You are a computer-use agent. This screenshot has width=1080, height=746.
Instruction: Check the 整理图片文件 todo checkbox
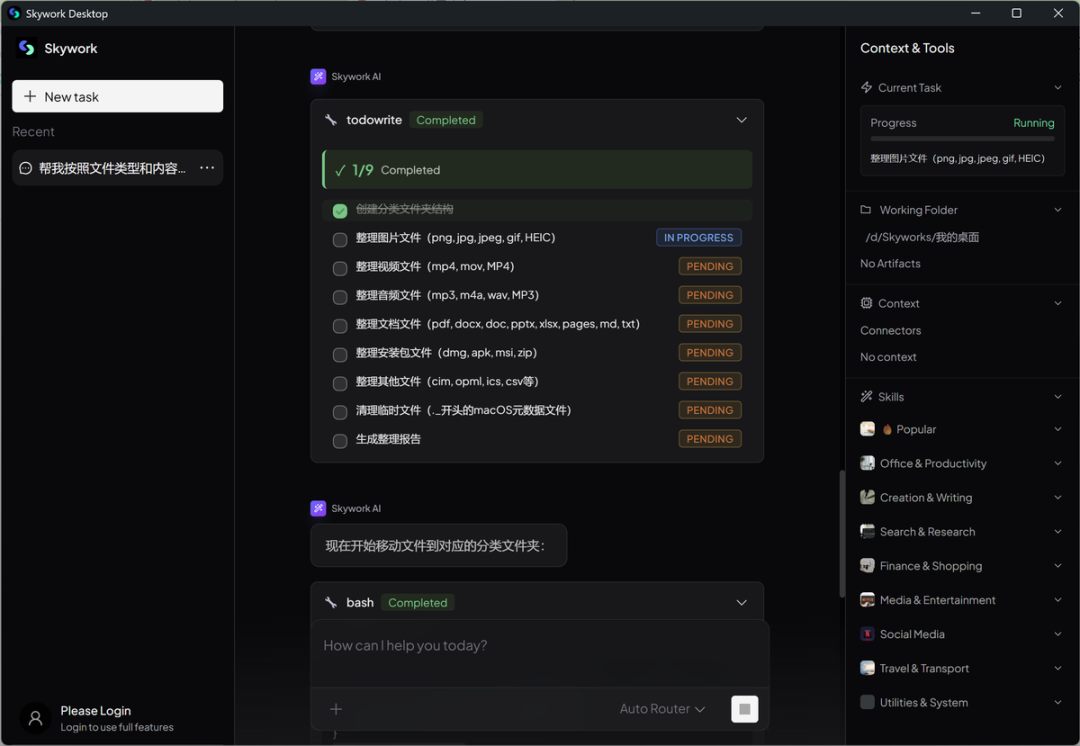340,240
